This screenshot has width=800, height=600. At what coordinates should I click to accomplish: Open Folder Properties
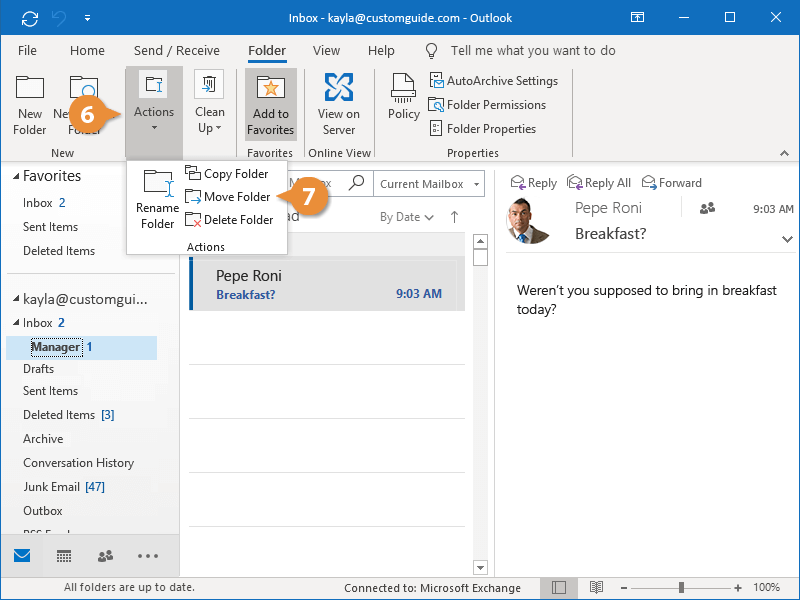point(483,129)
